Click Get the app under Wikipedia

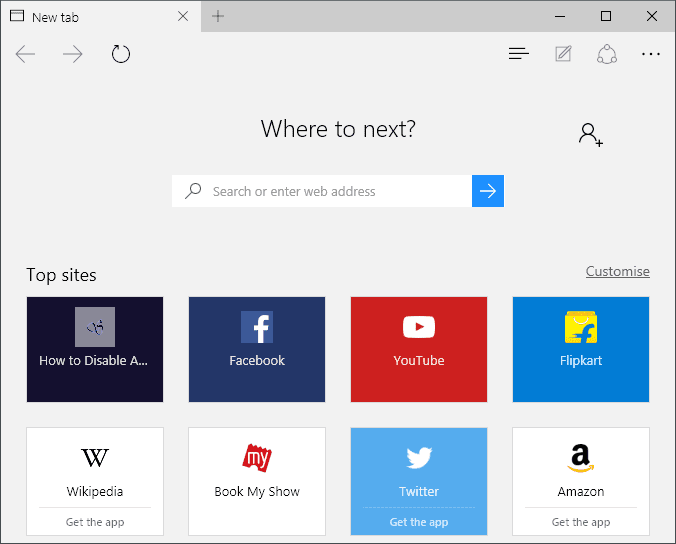[x=95, y=522]
